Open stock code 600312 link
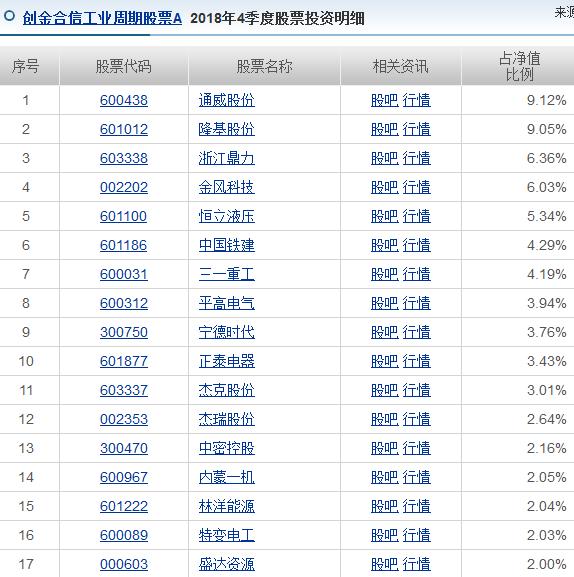The image size is (574, 577). tap(124, 303)
